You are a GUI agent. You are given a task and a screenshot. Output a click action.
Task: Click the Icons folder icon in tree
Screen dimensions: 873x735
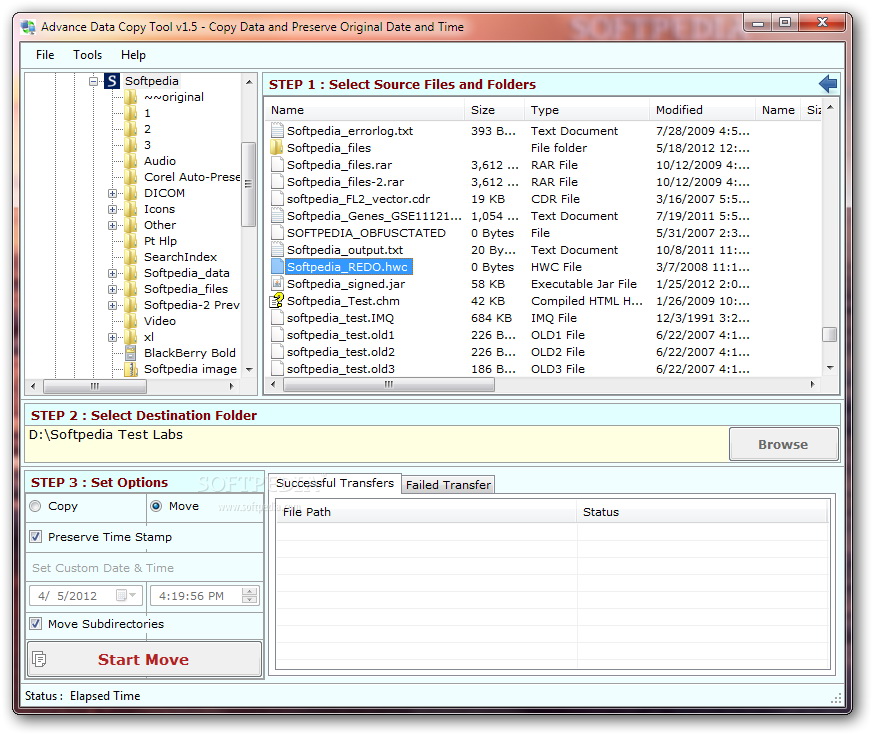tap(131, 209)
